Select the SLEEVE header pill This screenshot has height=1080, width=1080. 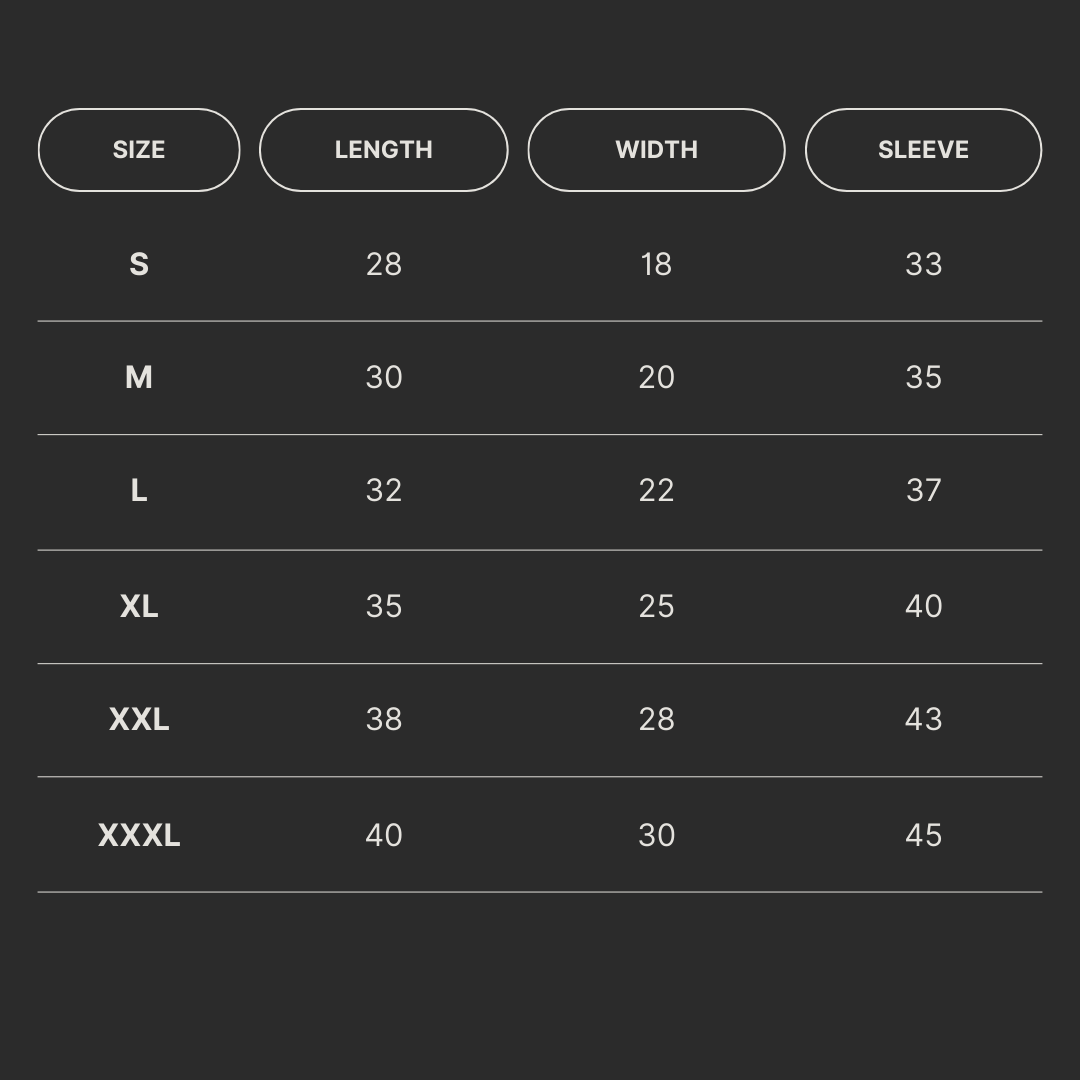point(923,150)
